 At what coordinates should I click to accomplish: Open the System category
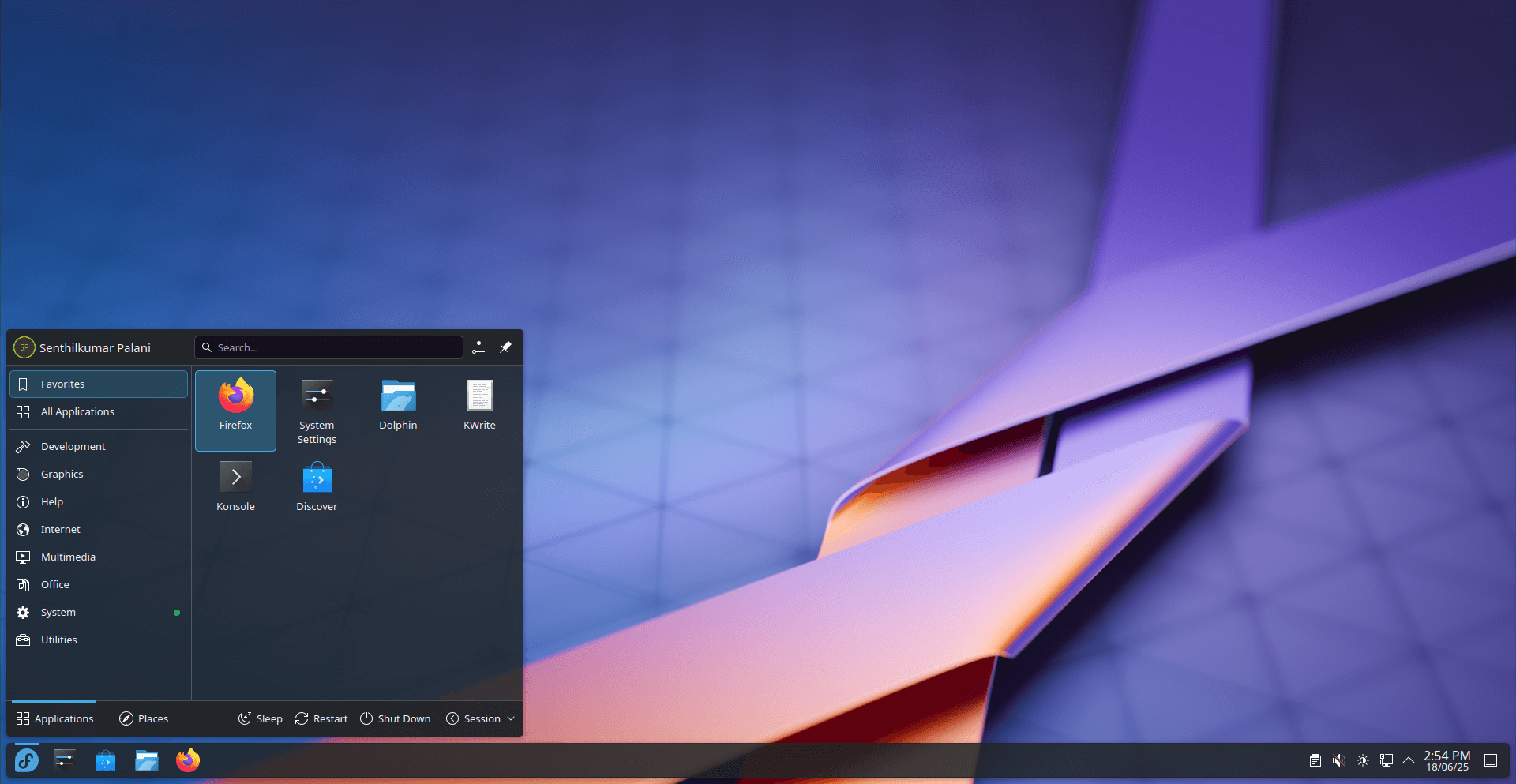(x=99, y=613)
